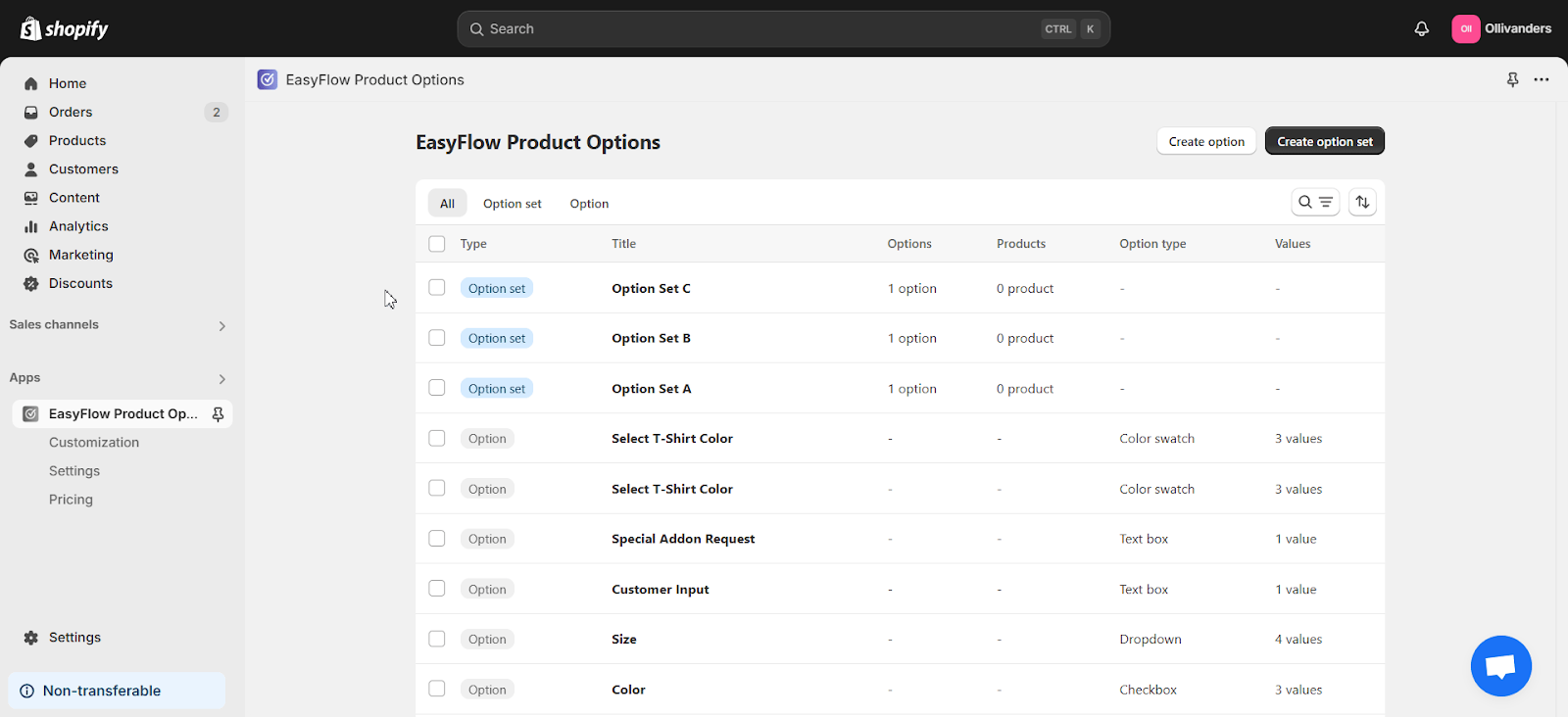Open the Customer Input option
The width and height of the screenshot is (1568, 717).
click(660, 590)
